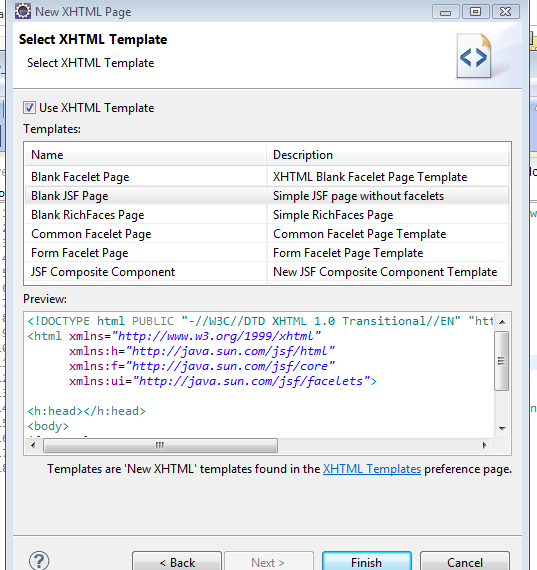Cancel the New XHTML Page wizard
This screenshot has width=537, height=570.
click(464, 562)
